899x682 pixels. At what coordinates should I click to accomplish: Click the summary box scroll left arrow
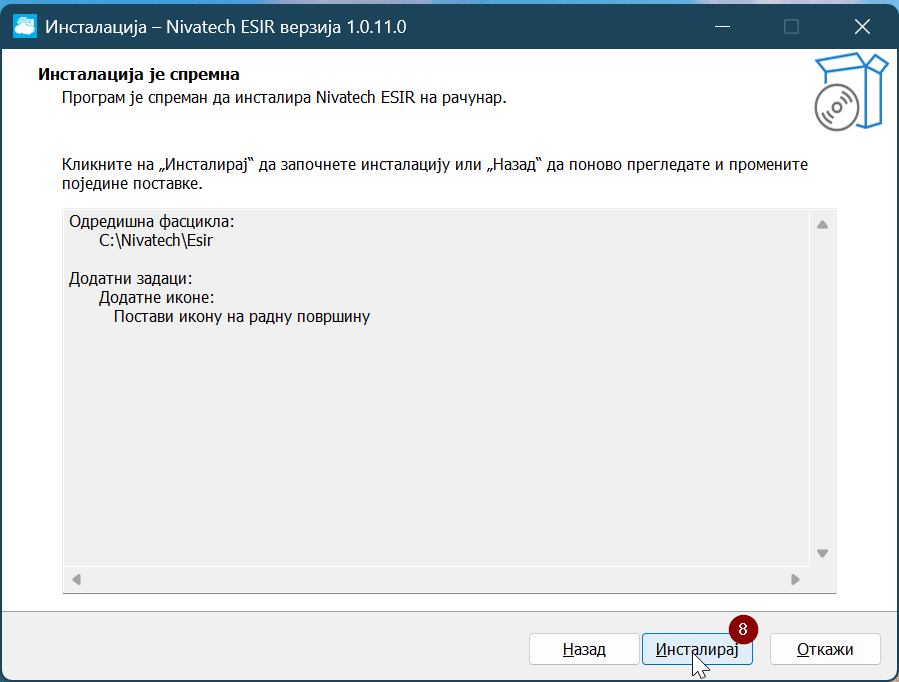point(76,579)
